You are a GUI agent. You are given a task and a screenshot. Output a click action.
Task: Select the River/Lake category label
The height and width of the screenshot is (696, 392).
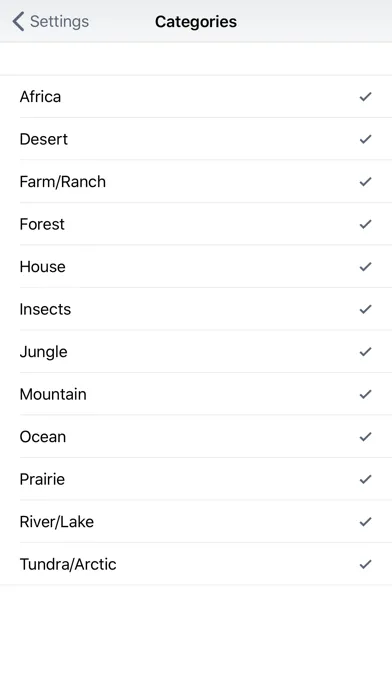point(57,522)
